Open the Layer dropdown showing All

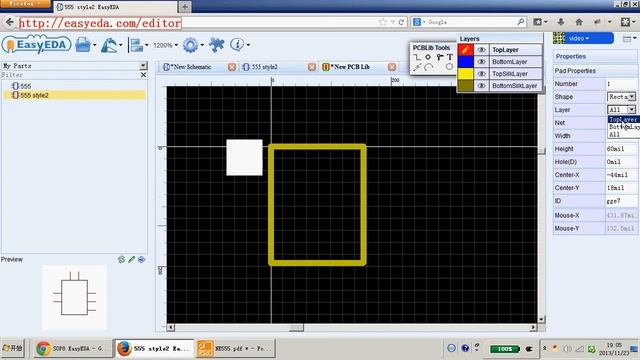(631, 109)
